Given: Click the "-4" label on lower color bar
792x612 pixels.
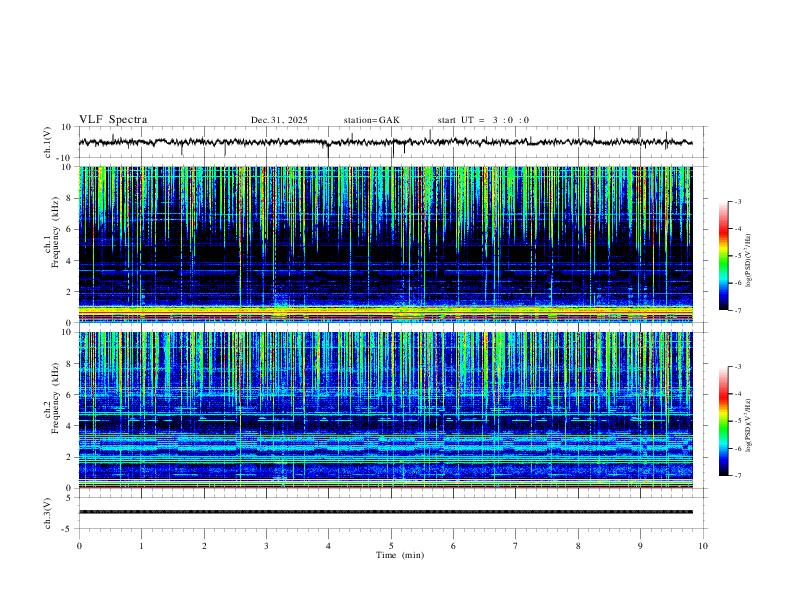Looking at the screenshot, I should coord(738,394).
